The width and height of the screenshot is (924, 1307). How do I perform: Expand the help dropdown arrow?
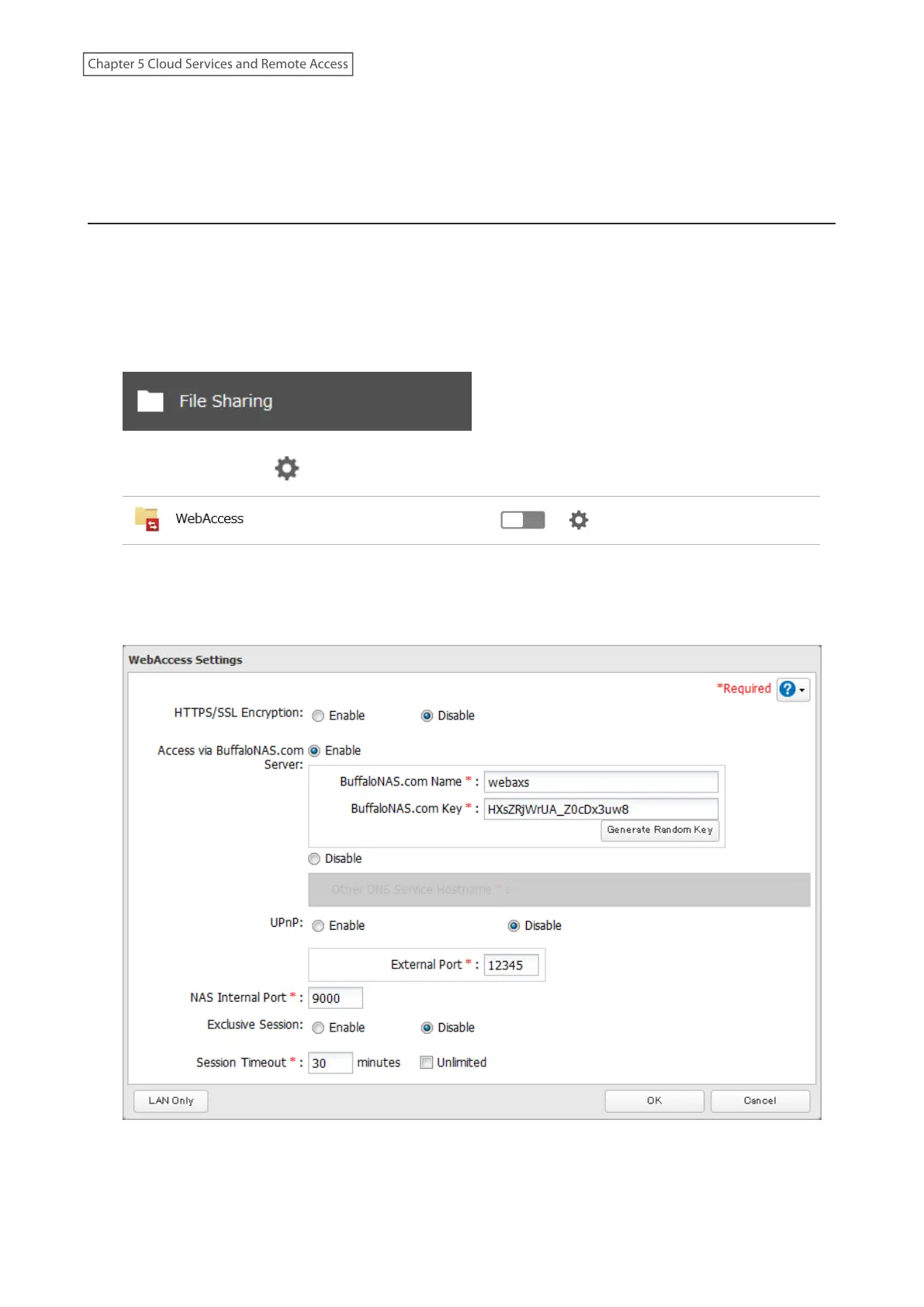tap(802, 690)
